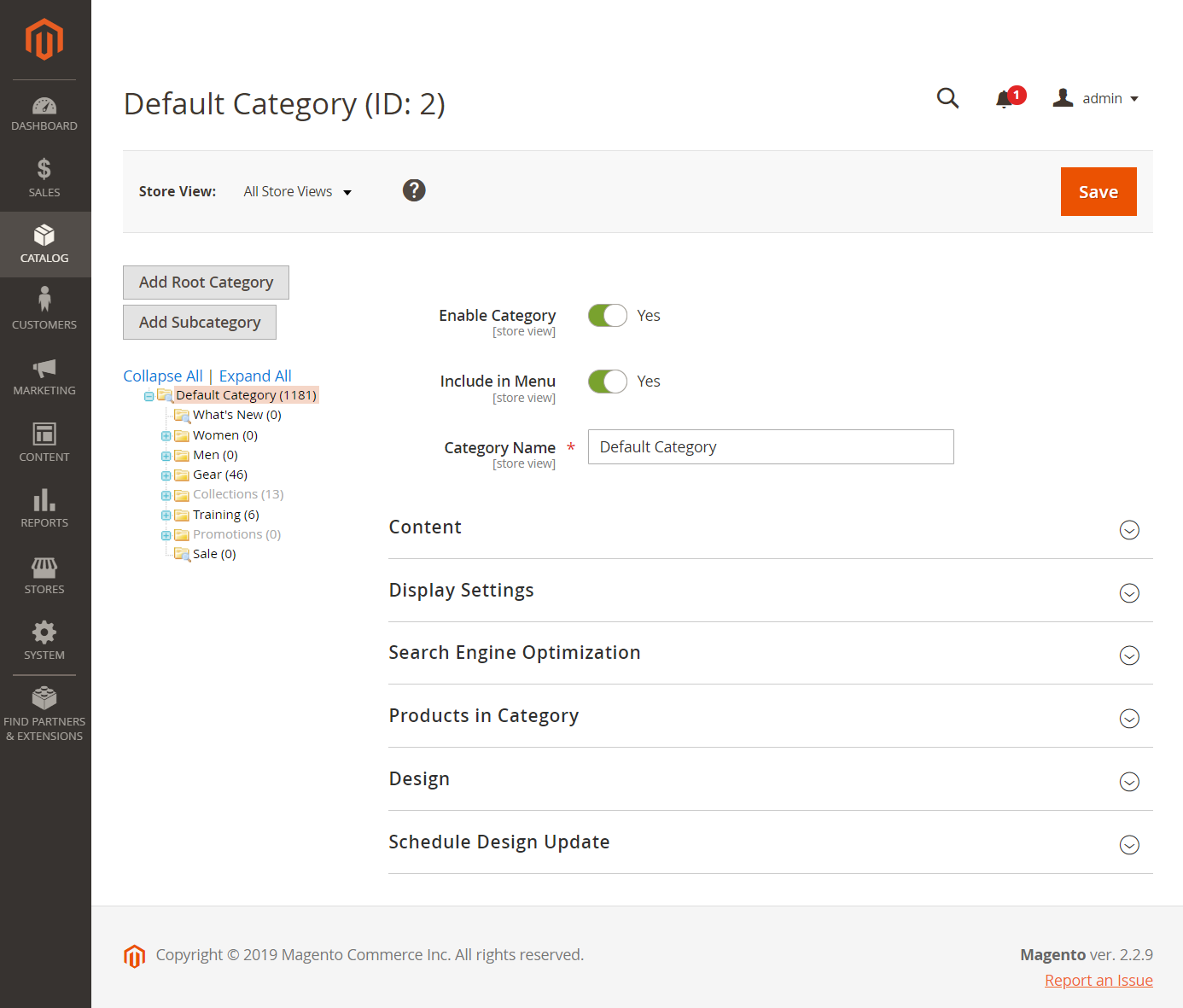The height and width of the screenshot is (1008, 1183).
Task: Expand the Promotions category tree node
Action: coord(166,535)
